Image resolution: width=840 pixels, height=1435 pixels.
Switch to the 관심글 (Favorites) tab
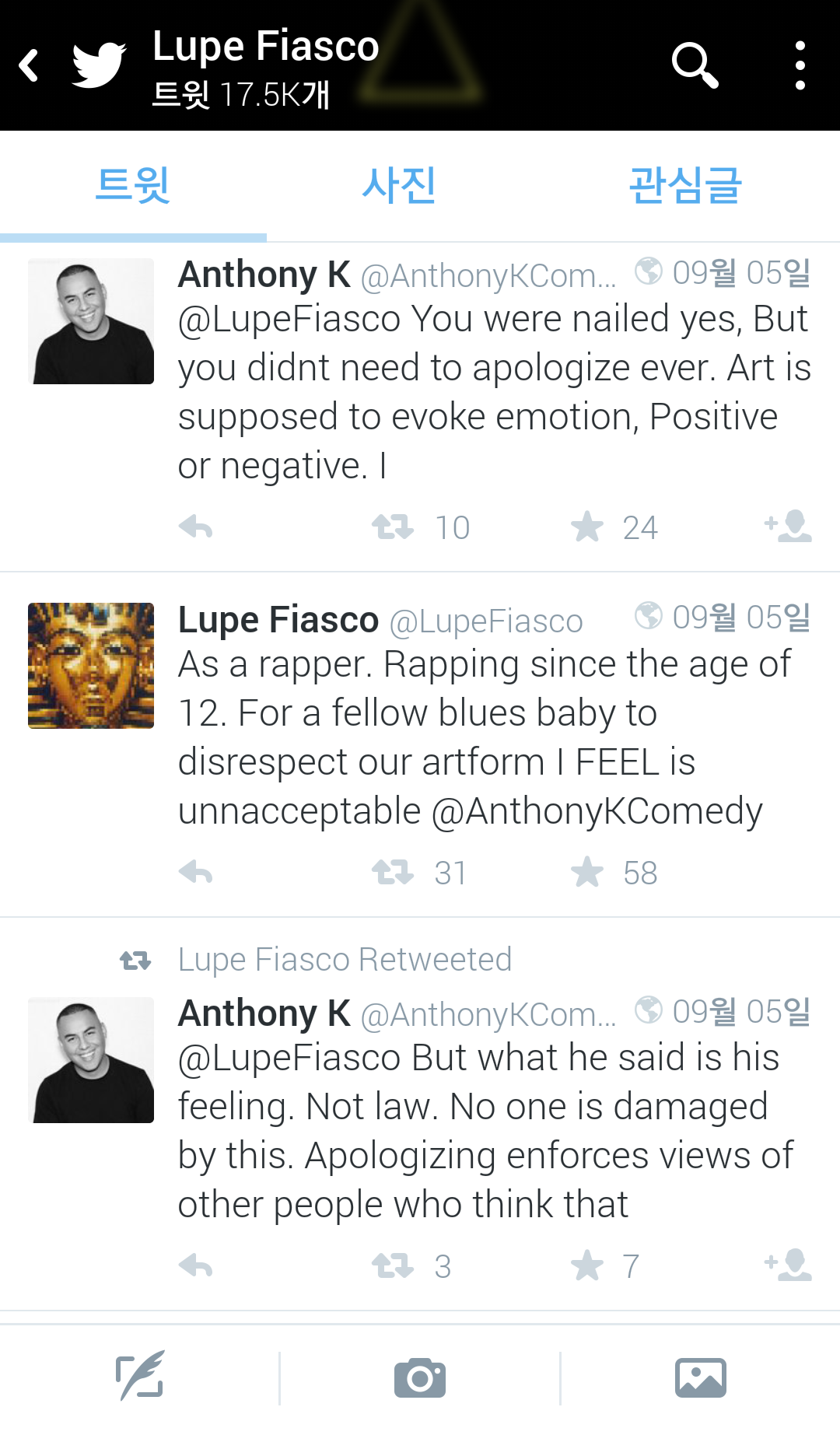pos(684,186)
